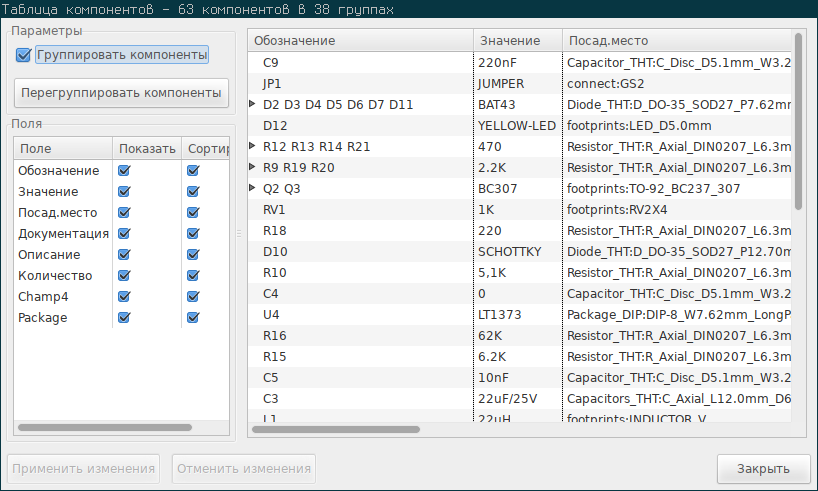Toggle the Показать checkbox for Описание

[124, 255]
